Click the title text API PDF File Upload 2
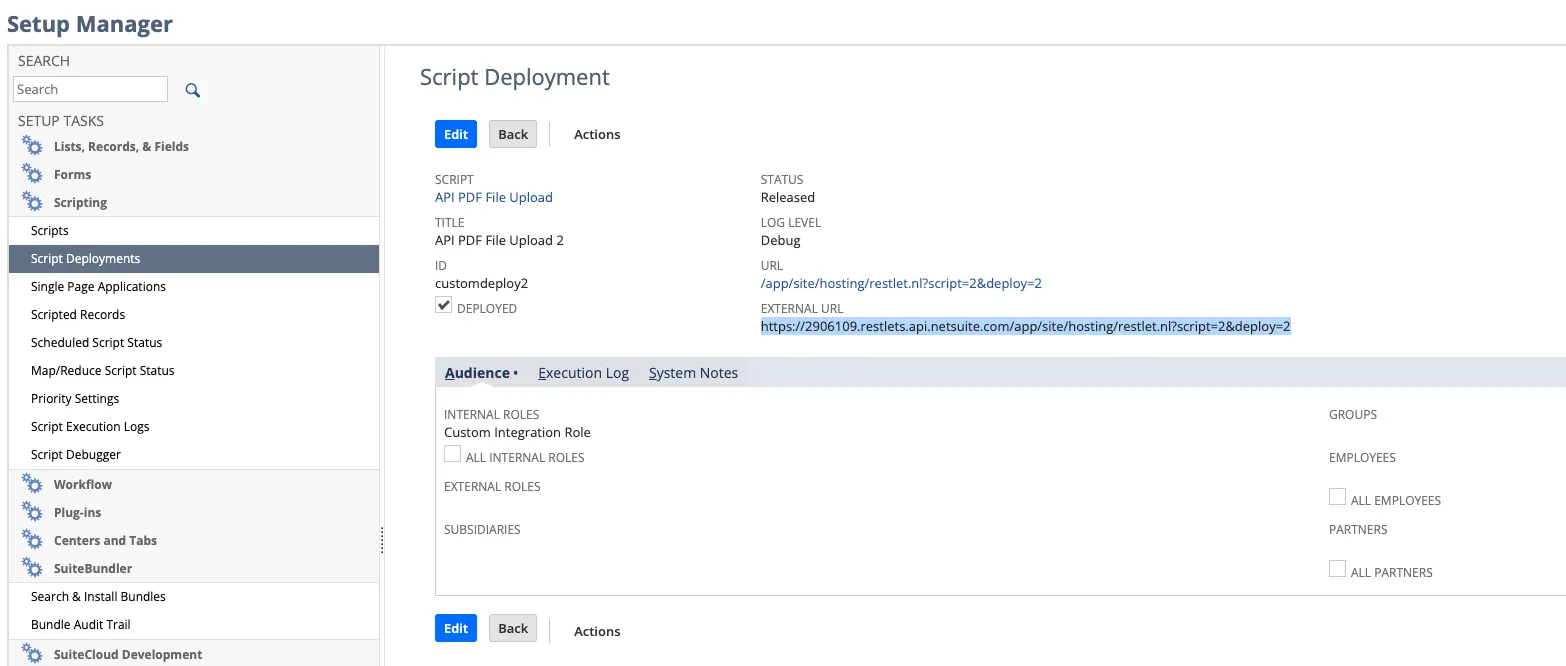The height and width of the screenshot is (666, 1566). (499, 240)
